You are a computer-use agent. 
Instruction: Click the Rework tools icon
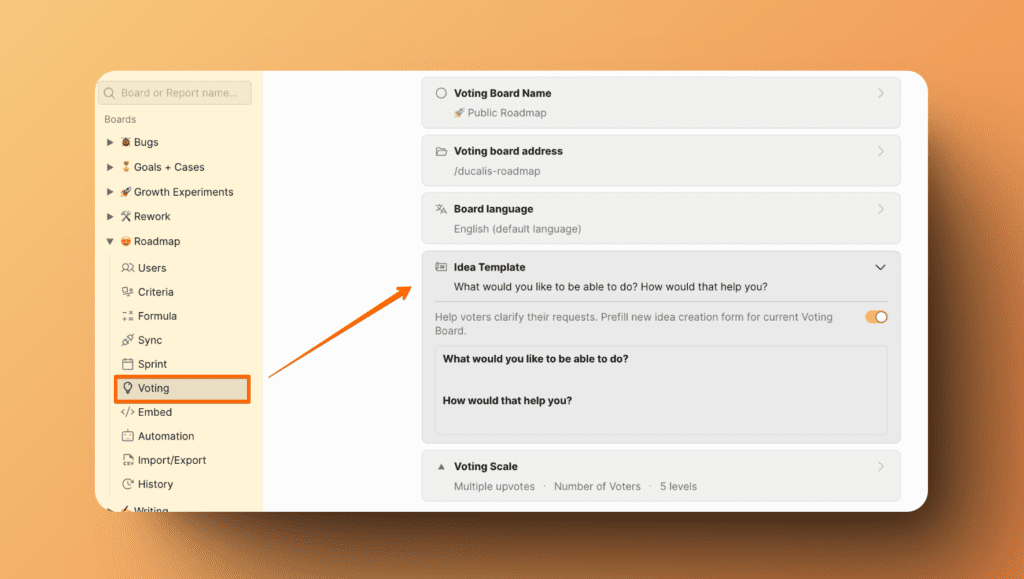(x=124, y=216)
